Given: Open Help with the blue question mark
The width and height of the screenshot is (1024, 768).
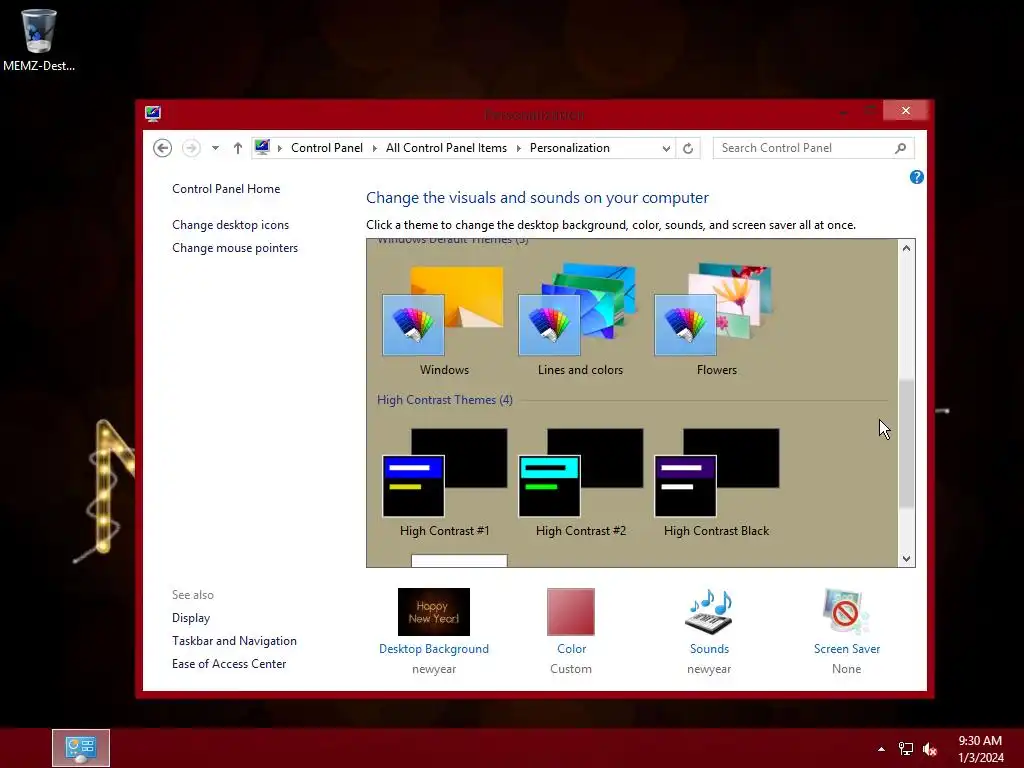Looking at the screenshot, I should pyautogui.click(x=916, y=177).
